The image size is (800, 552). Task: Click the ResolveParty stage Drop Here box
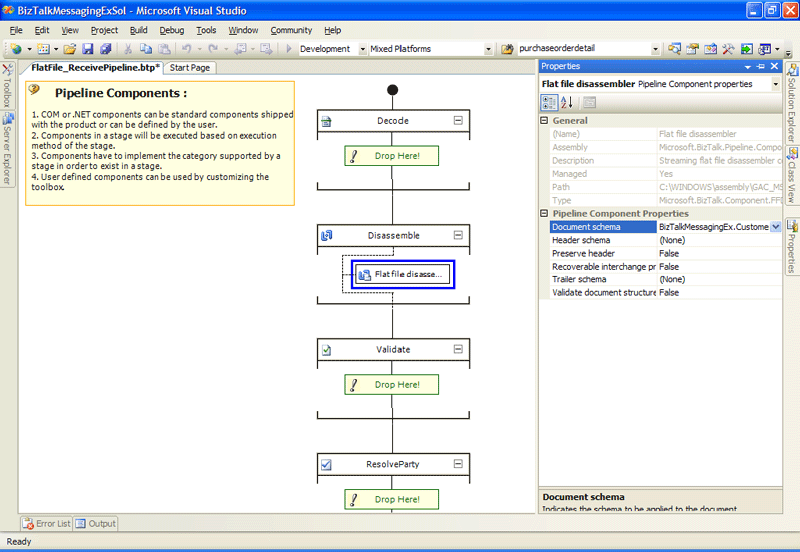pos(391,499)
